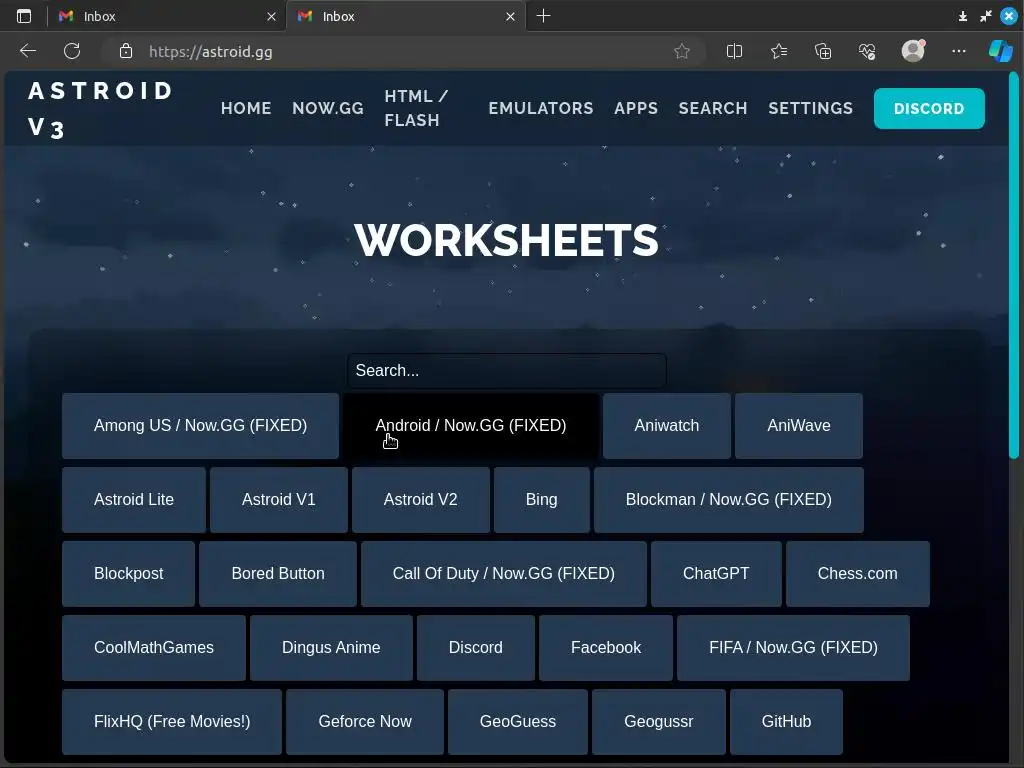Open Call Of Duty / Now.GG tile
This screenshot has height=768, width=1024.
tap(504, 573)
